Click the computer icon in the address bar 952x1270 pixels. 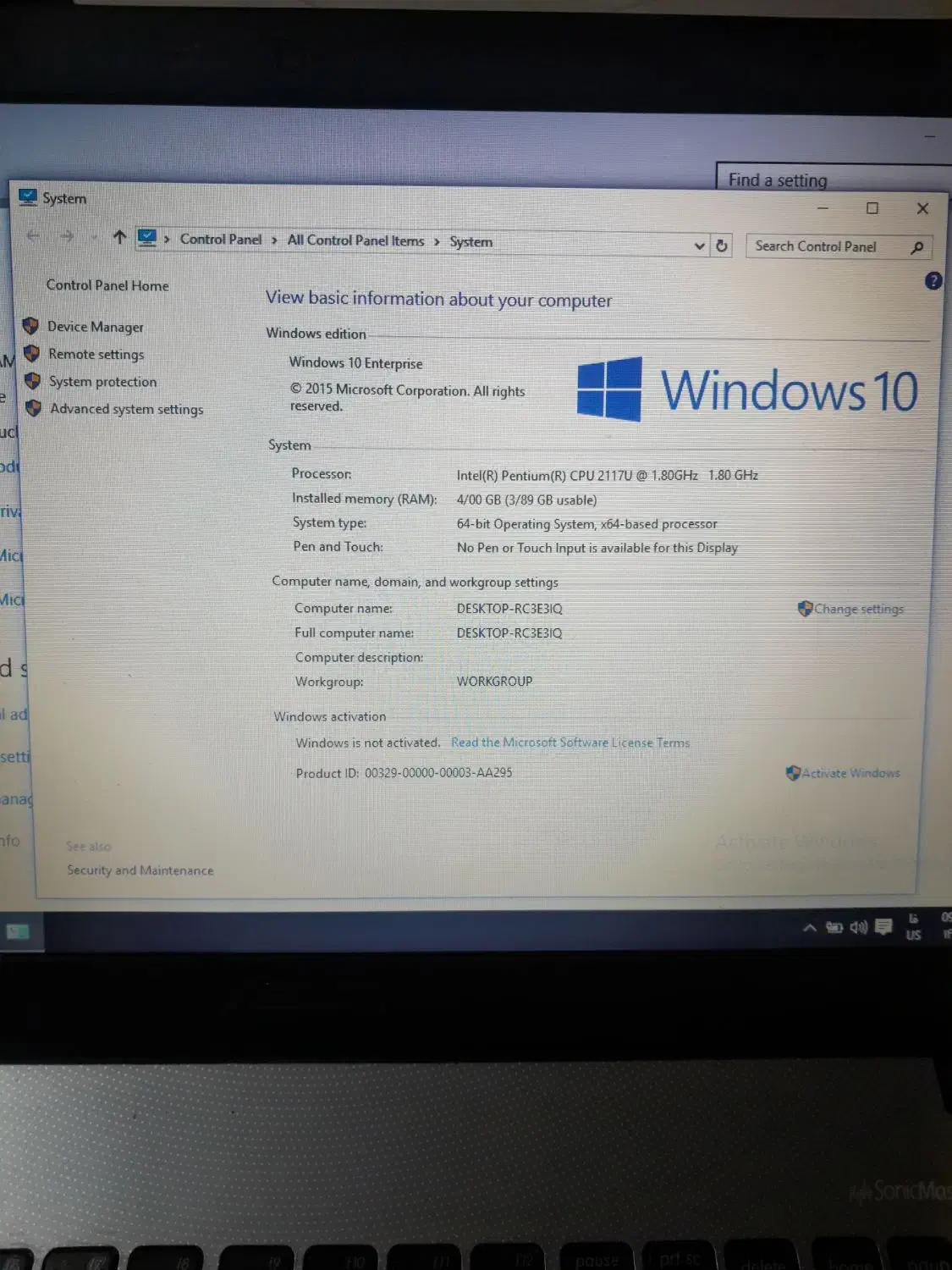pyautogui.click(x=147, y=238)
